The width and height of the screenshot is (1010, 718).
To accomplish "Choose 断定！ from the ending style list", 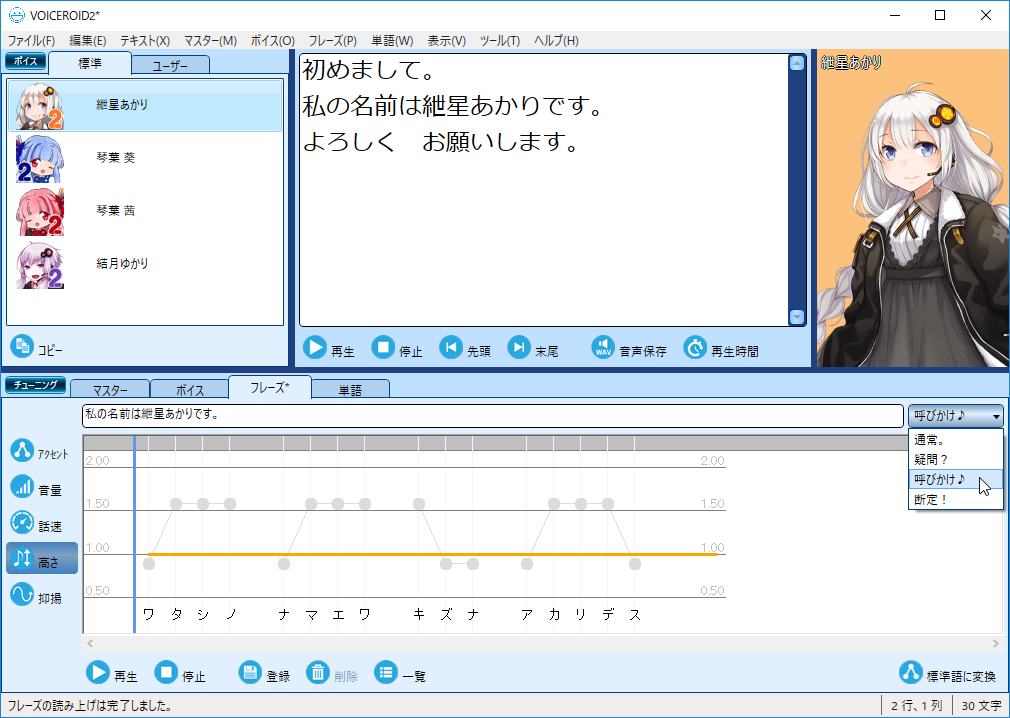I will click(956, 499).
